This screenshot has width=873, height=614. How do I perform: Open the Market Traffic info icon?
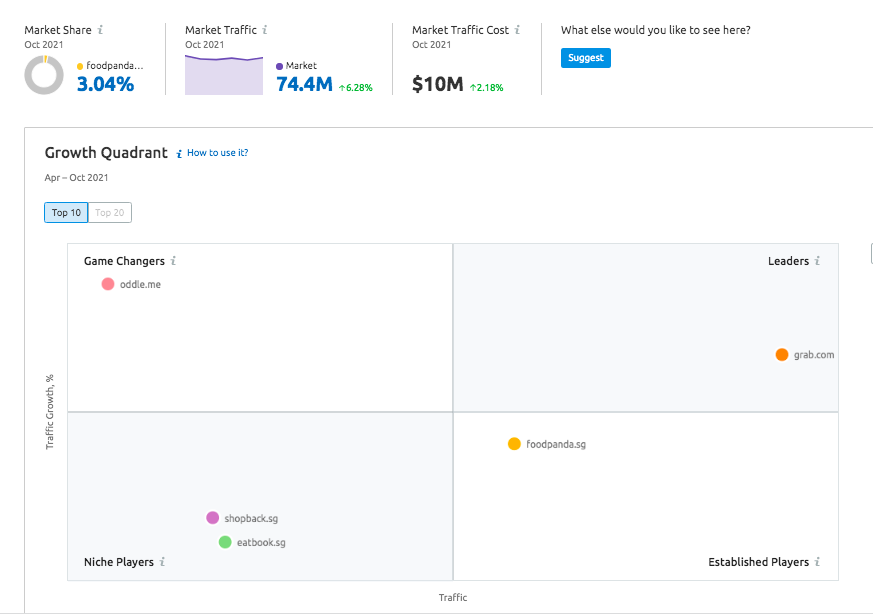tap(264, 30)
